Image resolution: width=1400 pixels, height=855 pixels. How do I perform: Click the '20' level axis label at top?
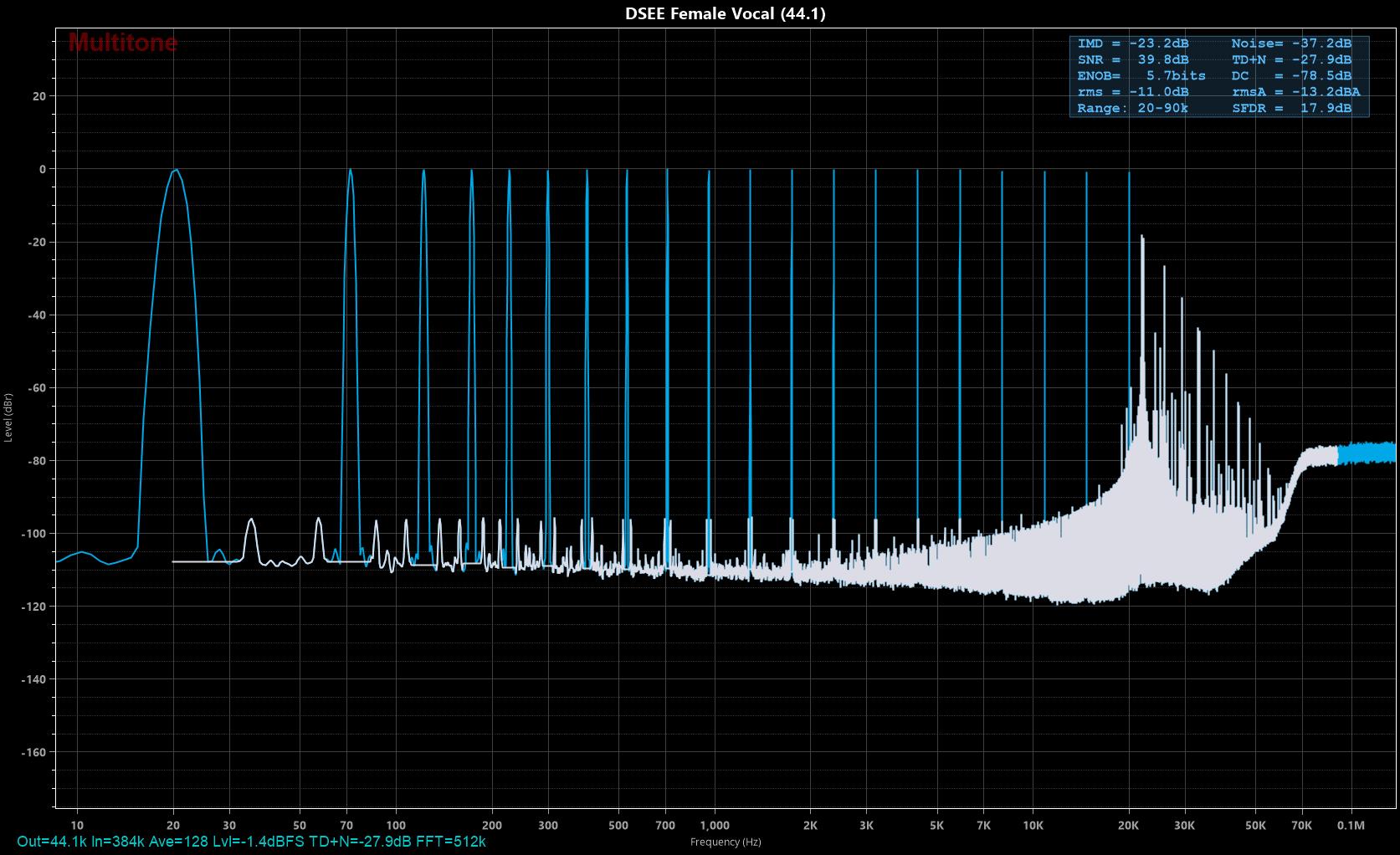(39, 96)
